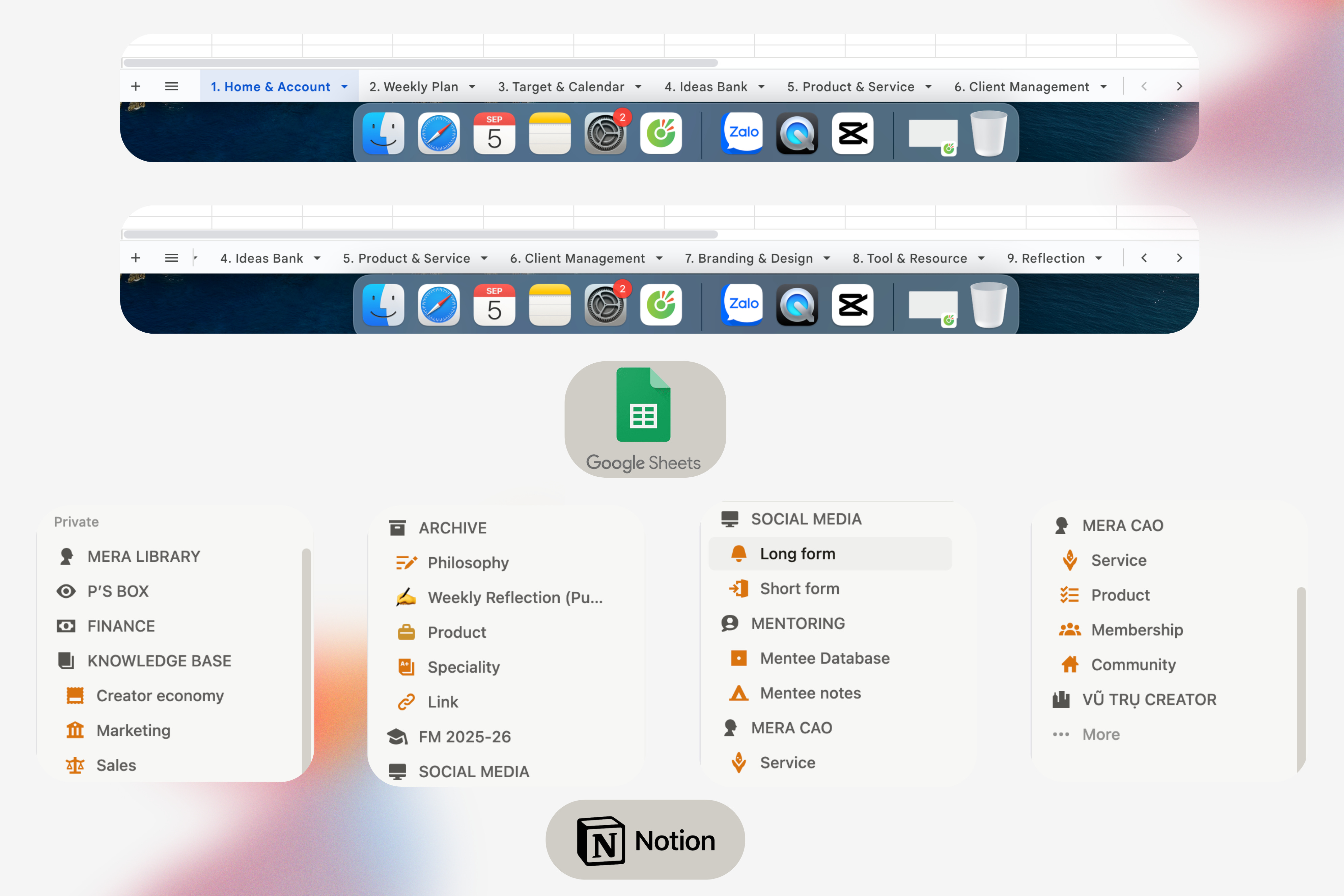Click the bell icon beside Long form
Image resolution: width=1344 pixels, height=896 pixels.
738,553
